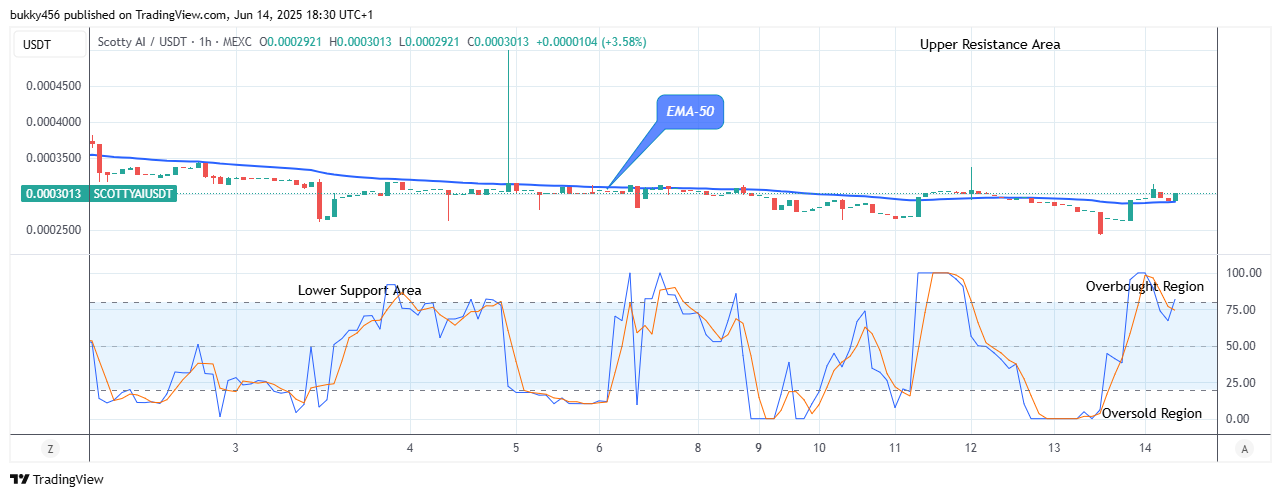Click date 4 on the time axis

[410, 448]
